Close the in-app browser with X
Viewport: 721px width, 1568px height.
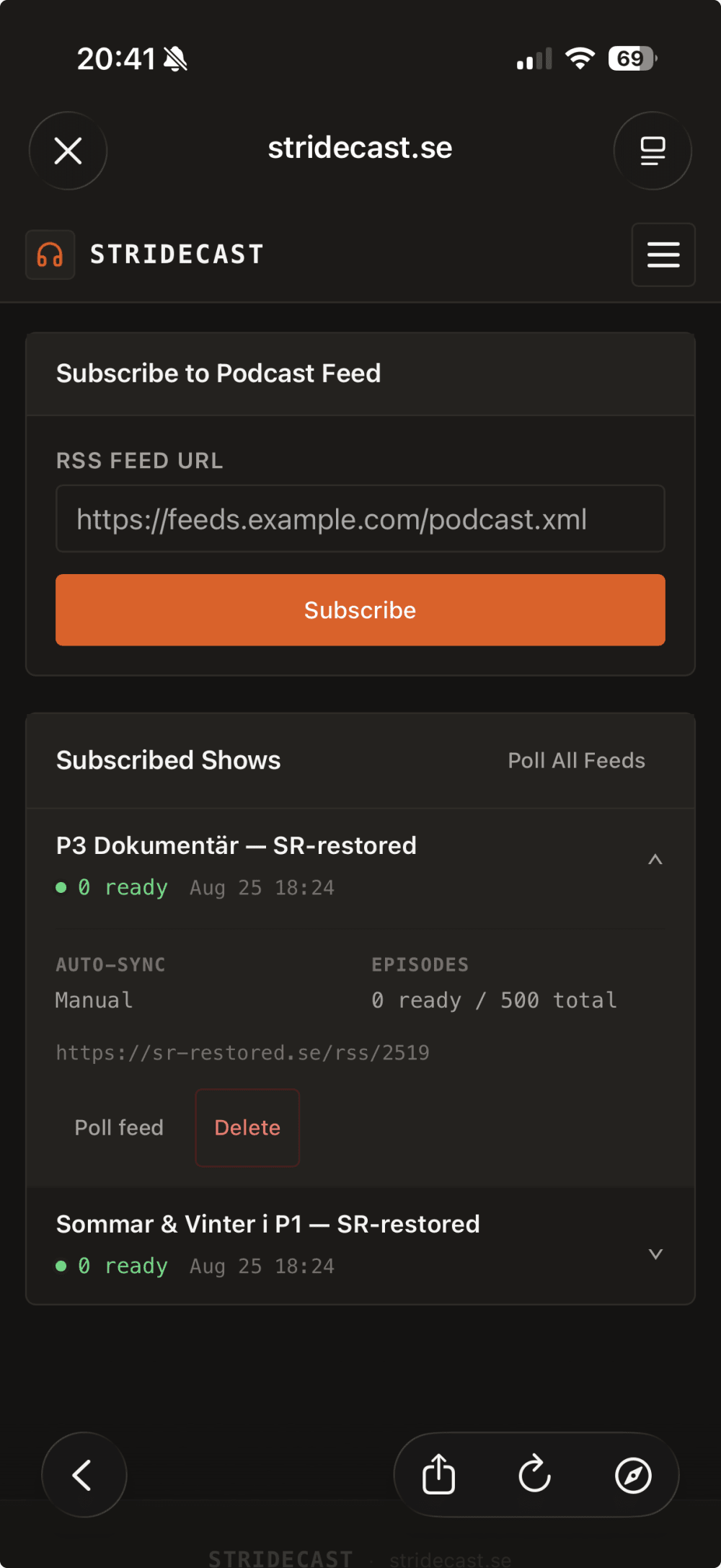point(68,151)
